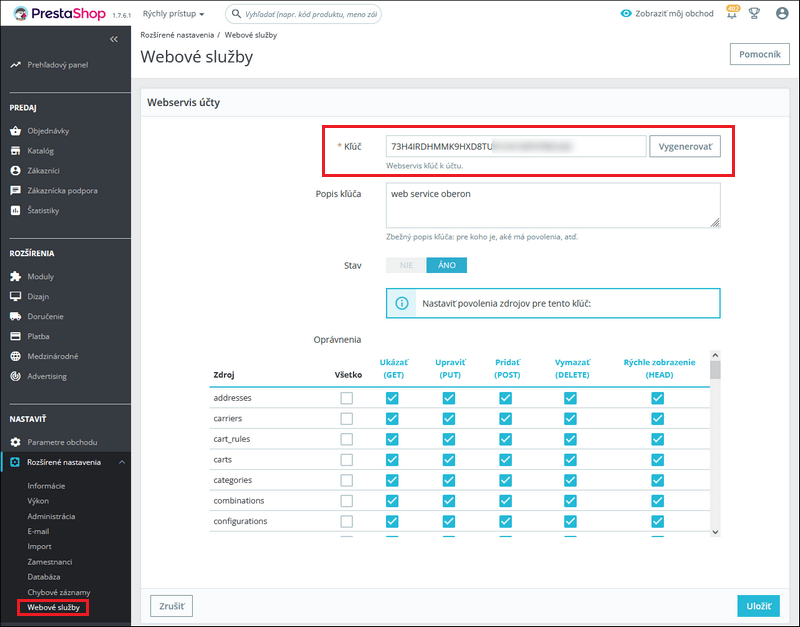
Task: Open the user profile avatar icon
Action: (x=781, y=14)
